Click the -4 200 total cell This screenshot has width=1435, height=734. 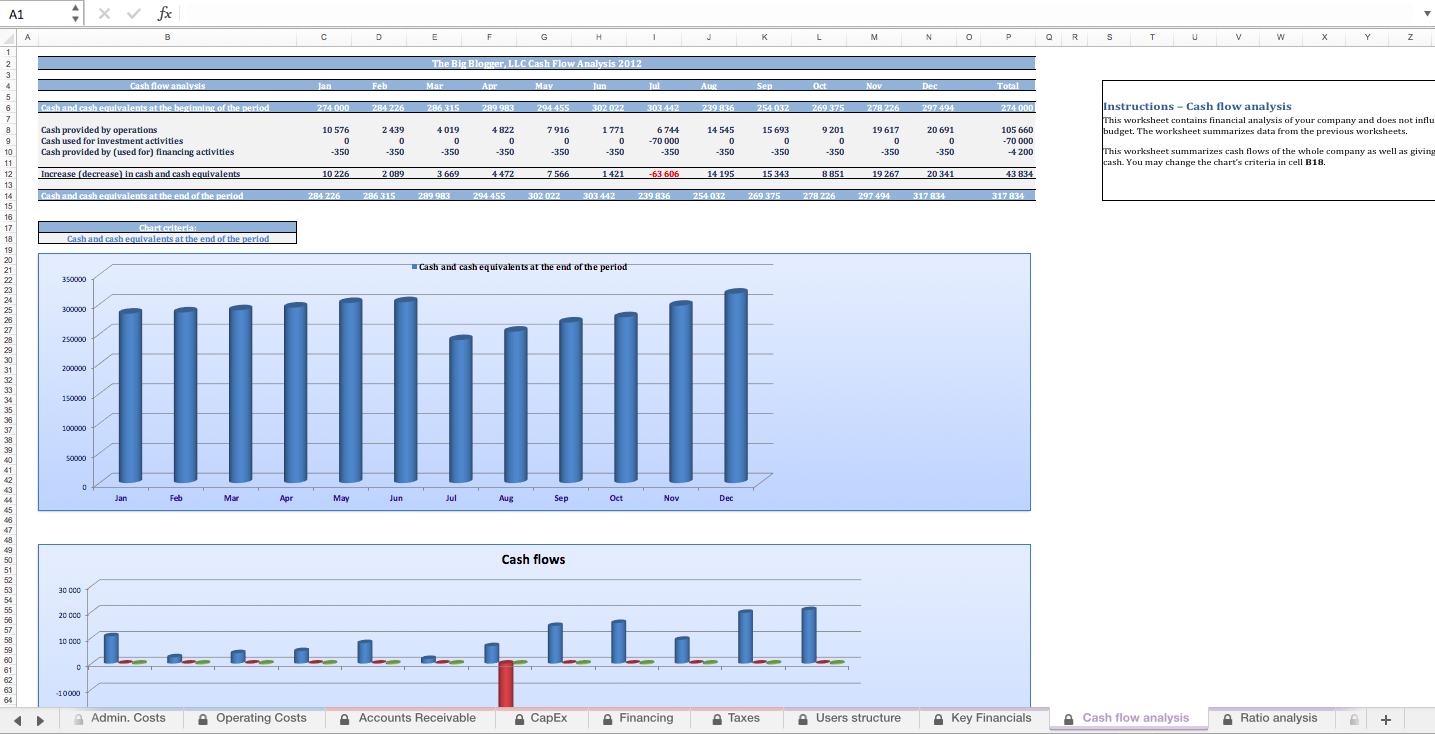[1020, 152]
